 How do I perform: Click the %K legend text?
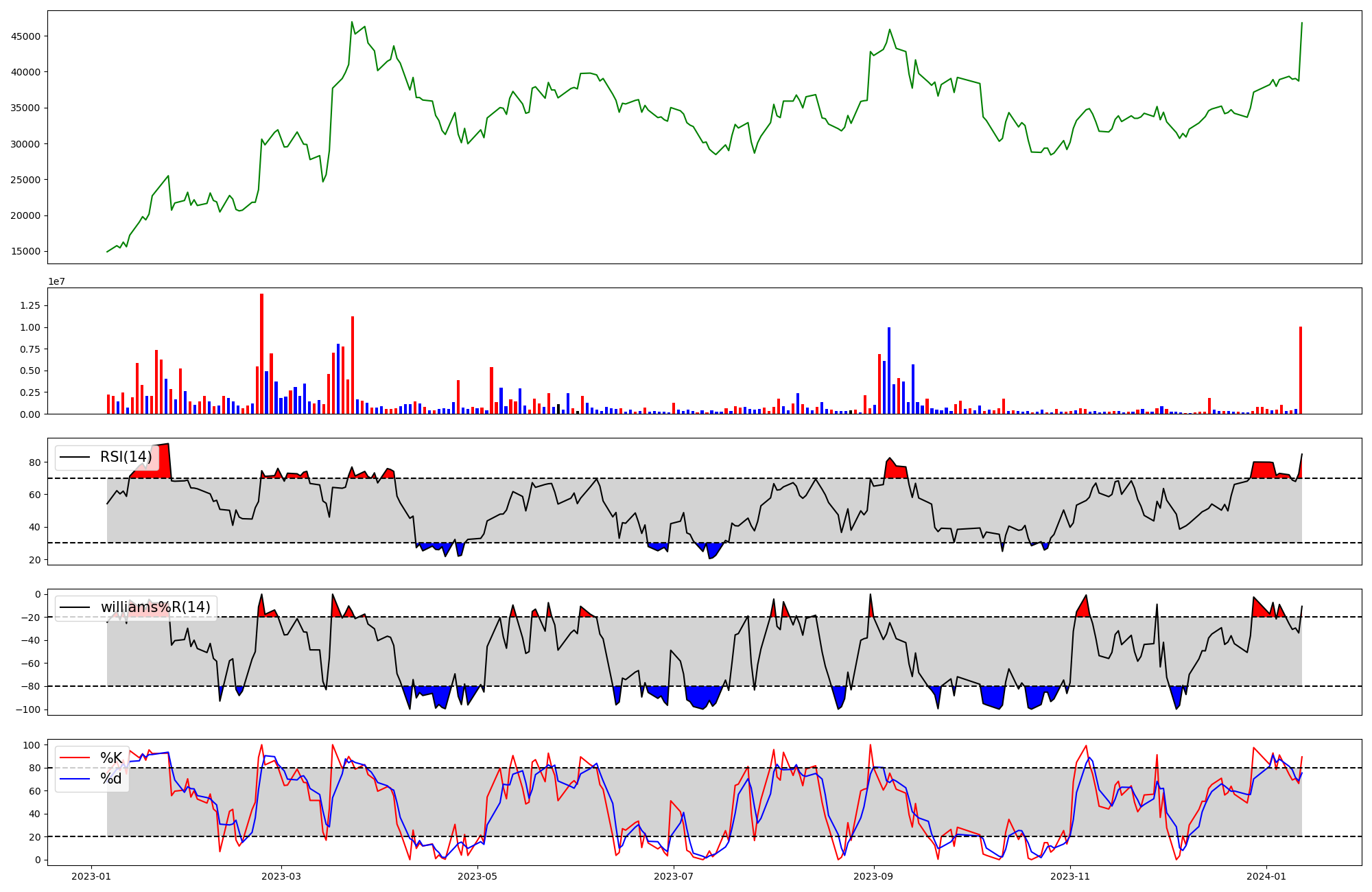click(x=111, y=758)
